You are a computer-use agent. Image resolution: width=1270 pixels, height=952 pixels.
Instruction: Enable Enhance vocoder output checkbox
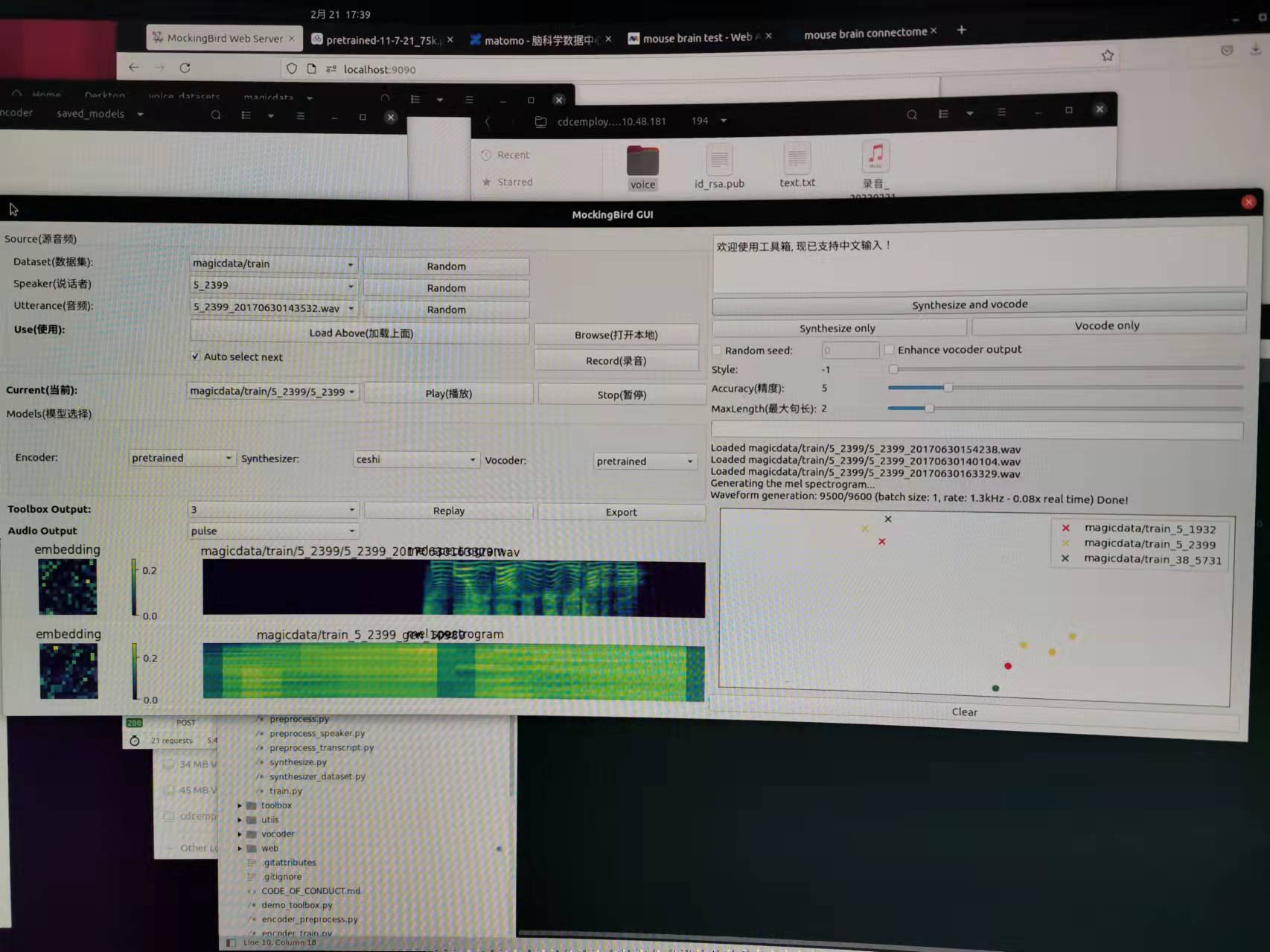click(x=889, y=349)
